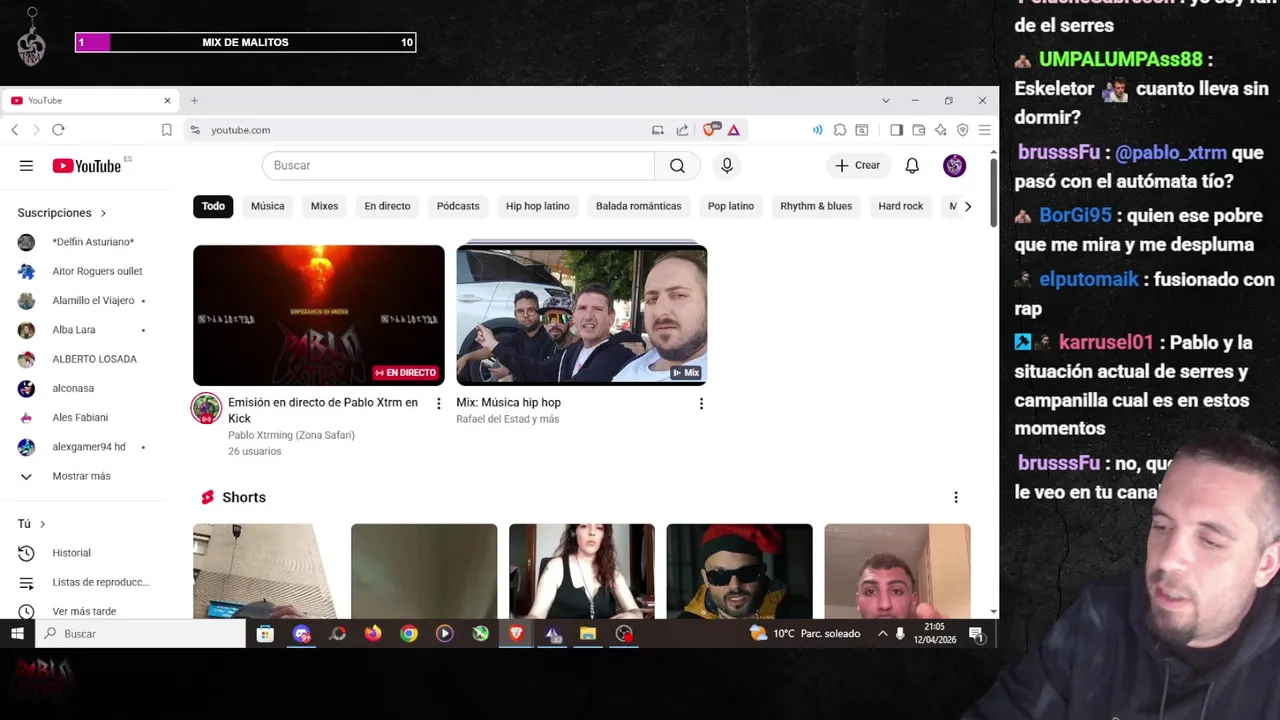This screenshot has height=720, width=1280.
Task: Open browser extensions puzzle icon
Action: [x=840, y=130]
